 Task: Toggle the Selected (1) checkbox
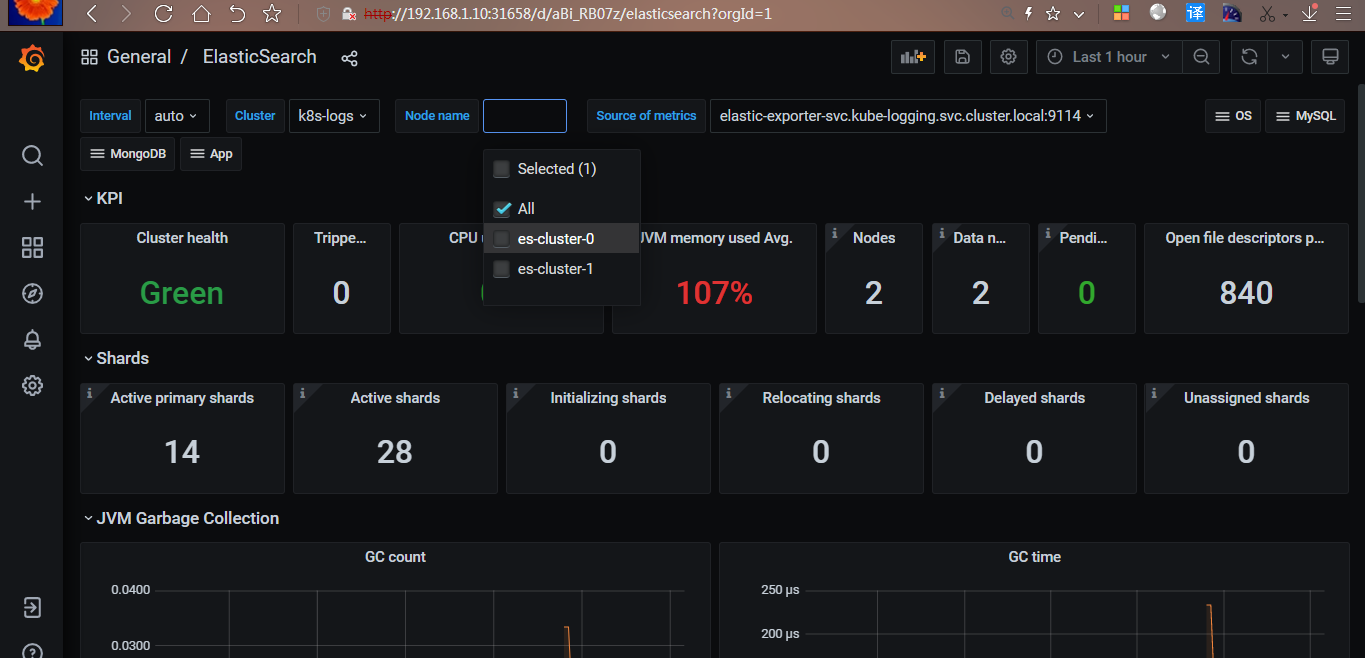coord(502,169)
